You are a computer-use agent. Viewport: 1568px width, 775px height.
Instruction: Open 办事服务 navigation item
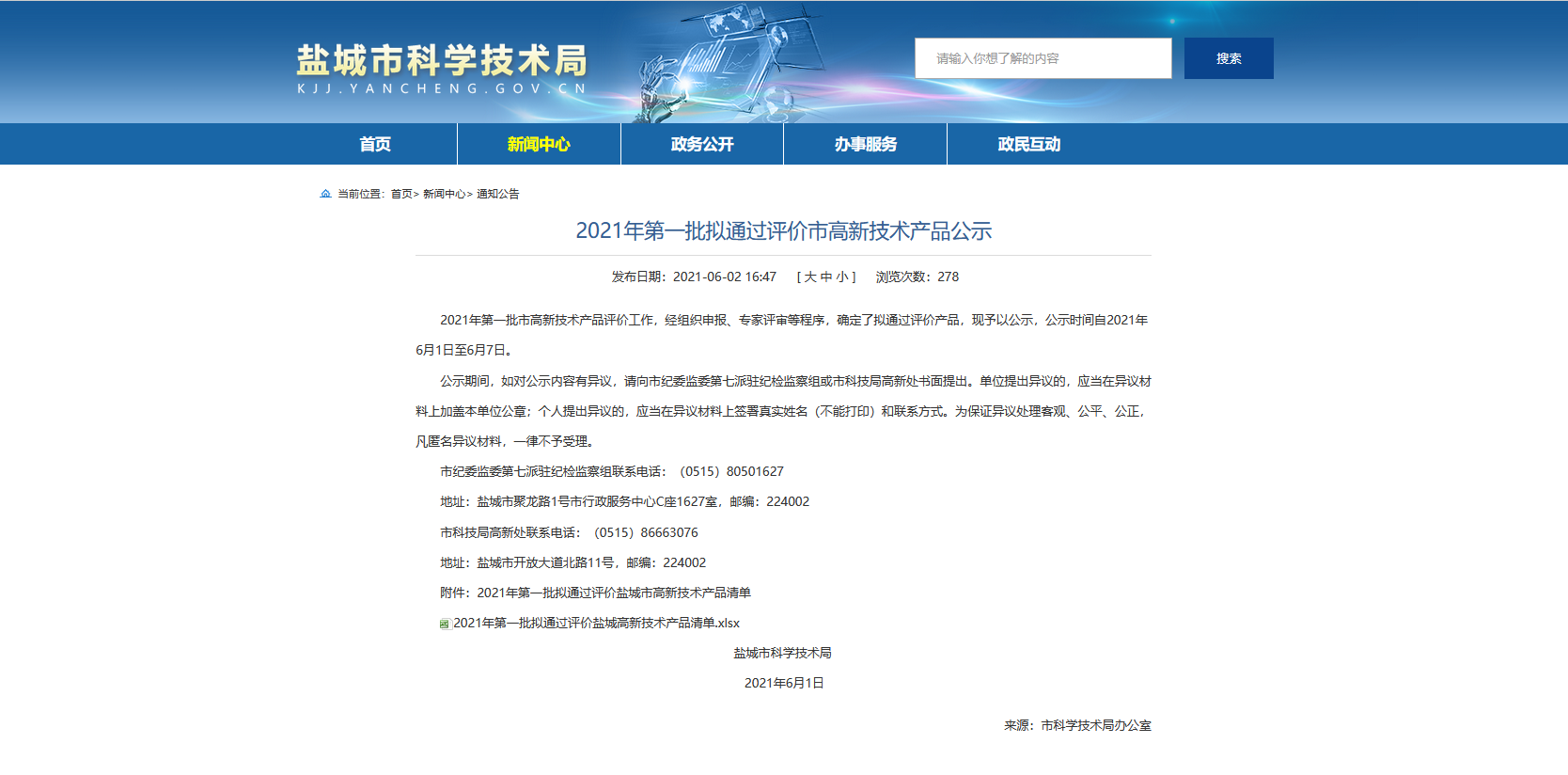click(x=866, y=144)
